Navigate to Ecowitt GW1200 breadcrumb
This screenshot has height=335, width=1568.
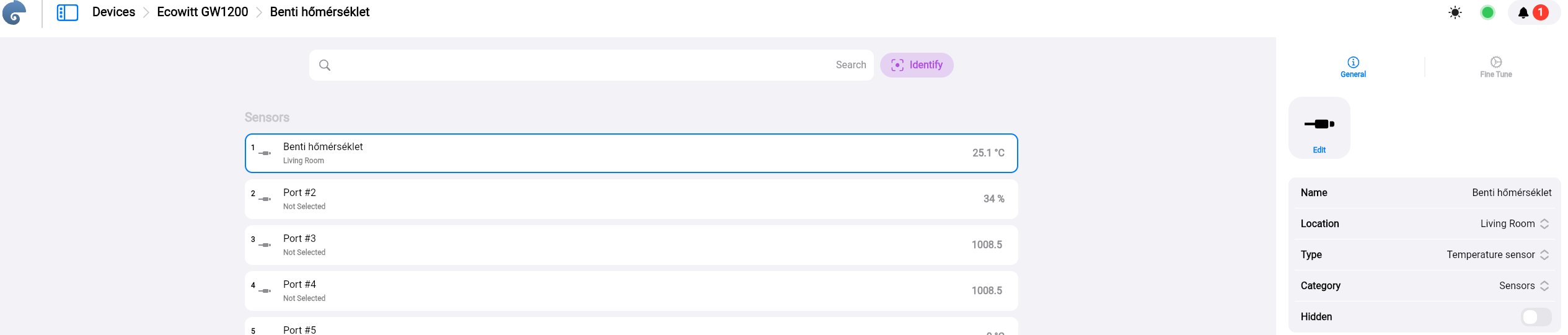point(202,12)
